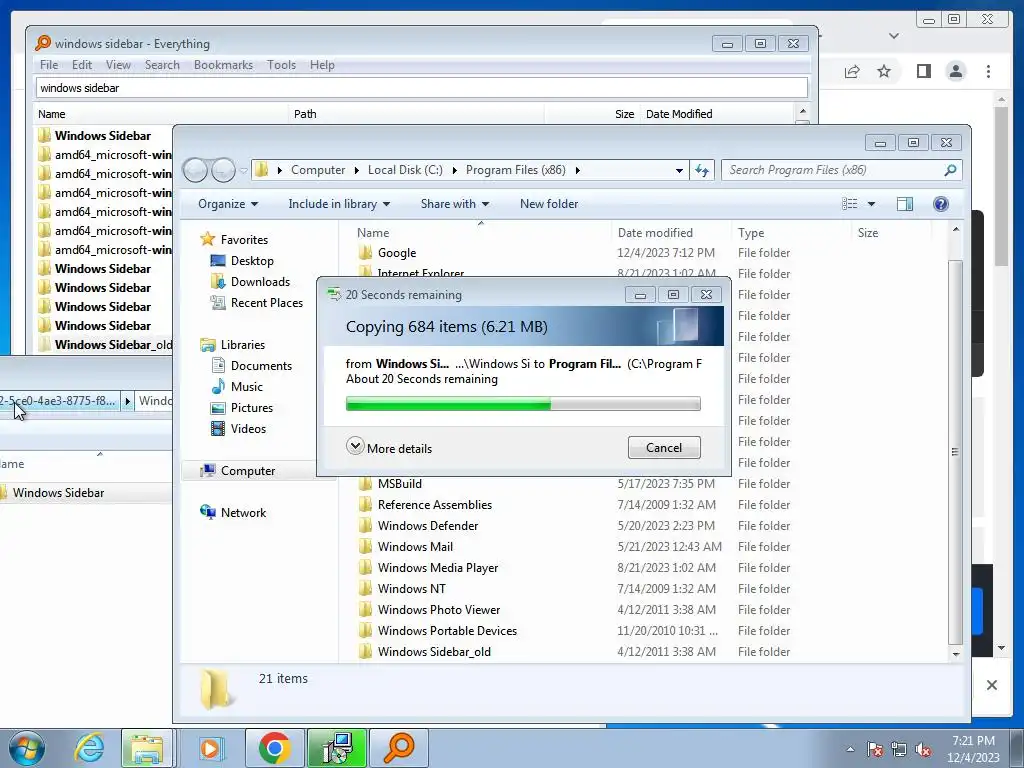Click New folder in Explorer toolbar
1024x768 pixels.
point(549,204)
